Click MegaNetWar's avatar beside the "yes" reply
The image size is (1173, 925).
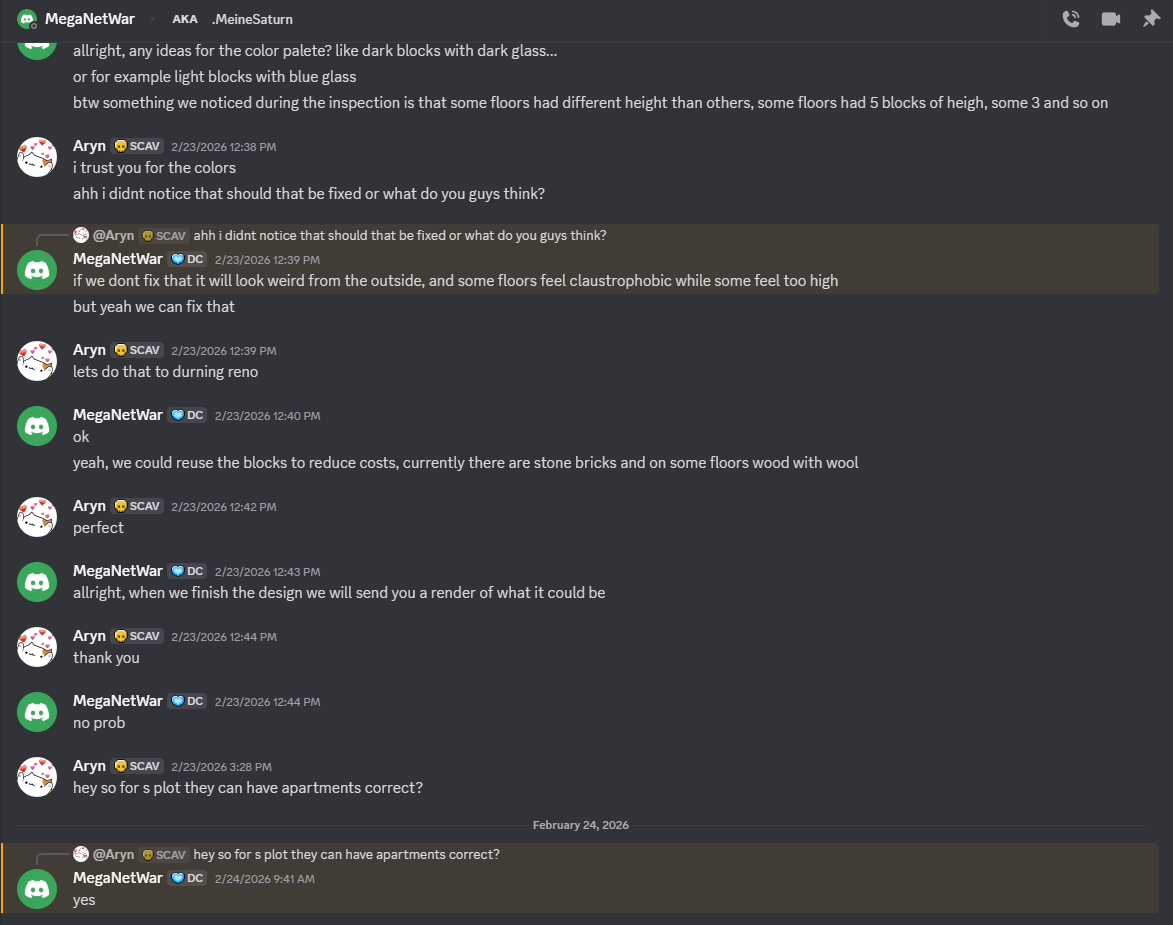37,889
